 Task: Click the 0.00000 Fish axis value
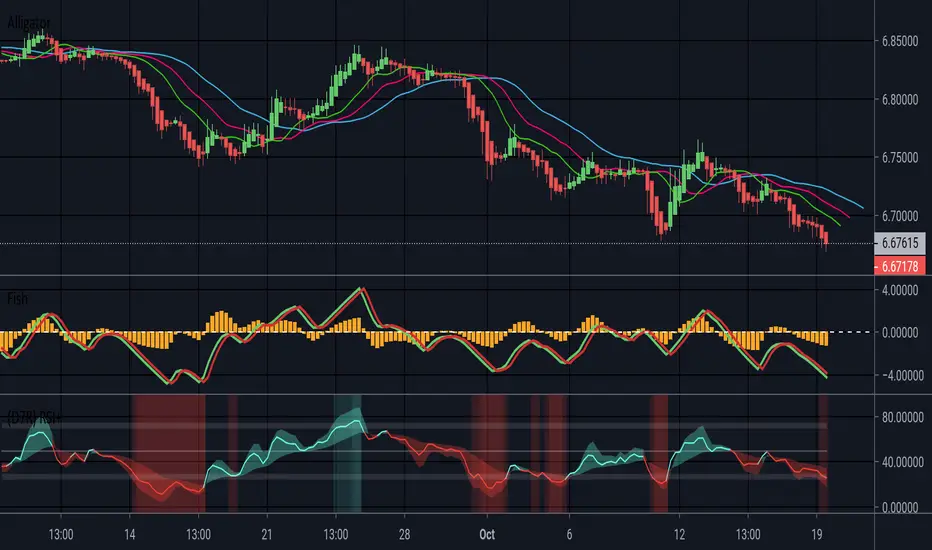pyautogui.click(x=900, y=332)
